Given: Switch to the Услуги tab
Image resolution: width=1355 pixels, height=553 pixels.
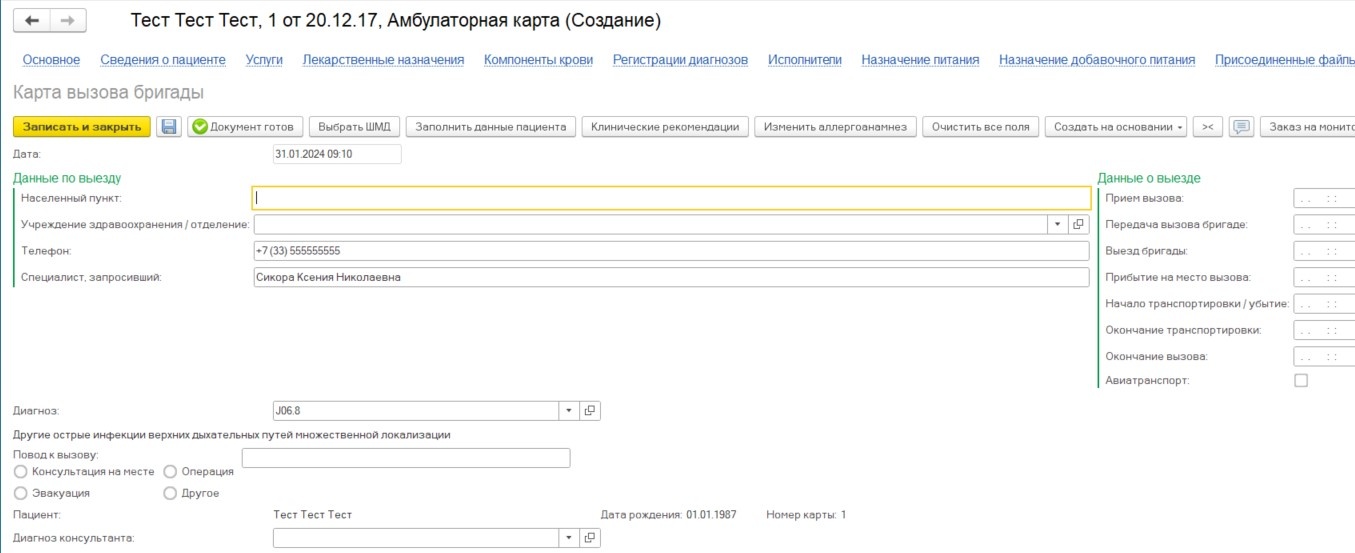Looking at the screenshot, I should [264, 60].
